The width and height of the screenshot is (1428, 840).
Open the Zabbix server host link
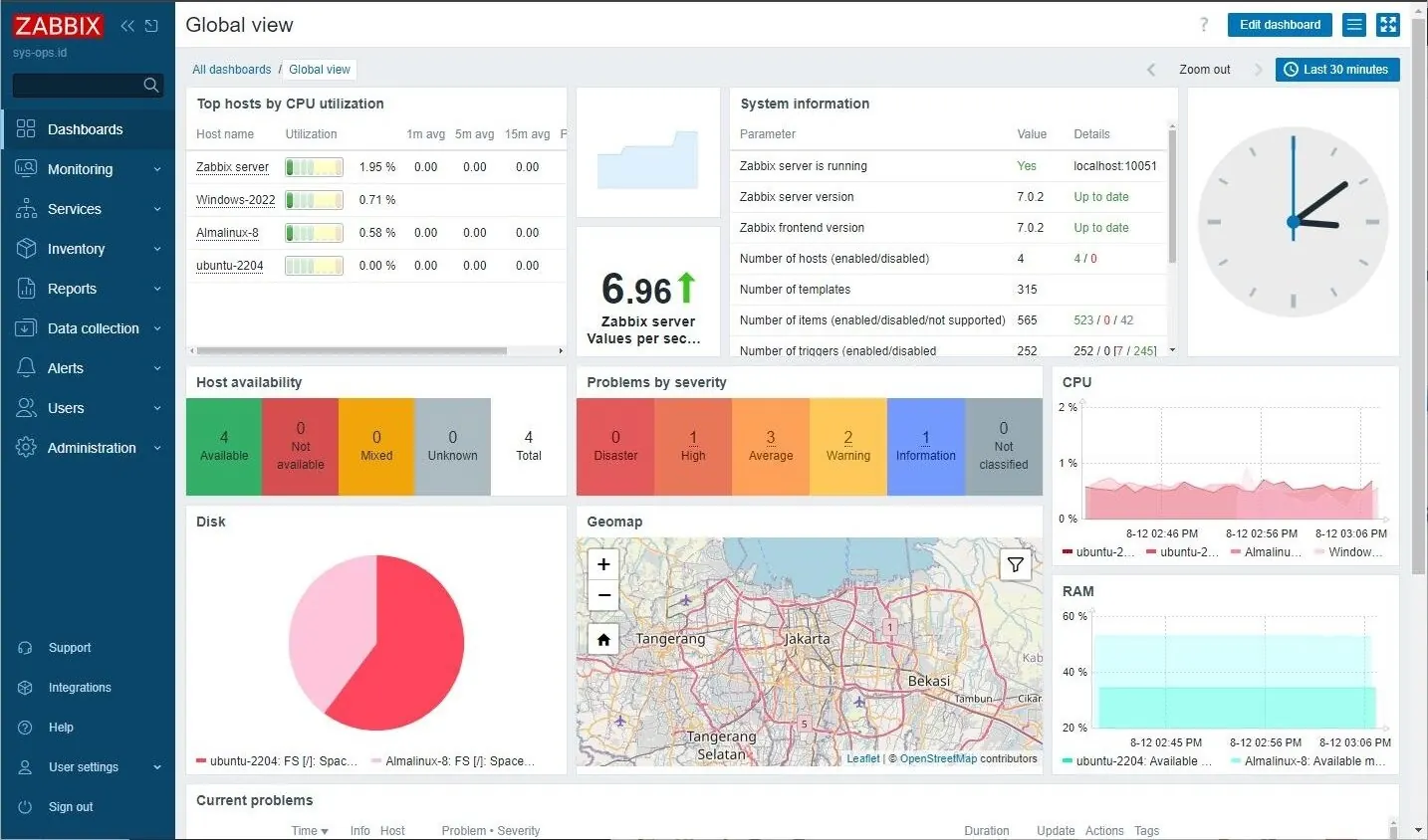point(232,167)
